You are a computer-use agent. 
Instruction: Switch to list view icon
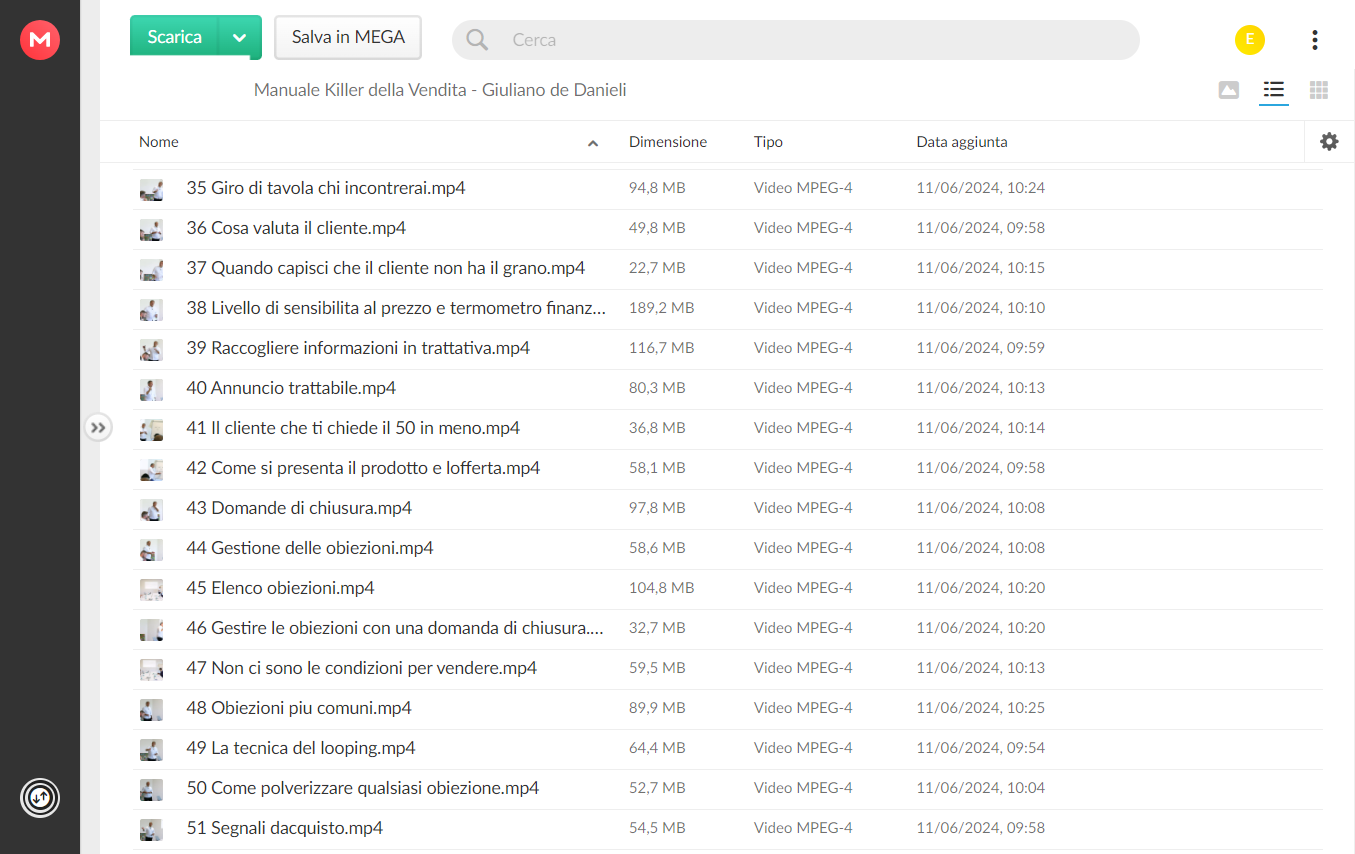[1273, 90]
